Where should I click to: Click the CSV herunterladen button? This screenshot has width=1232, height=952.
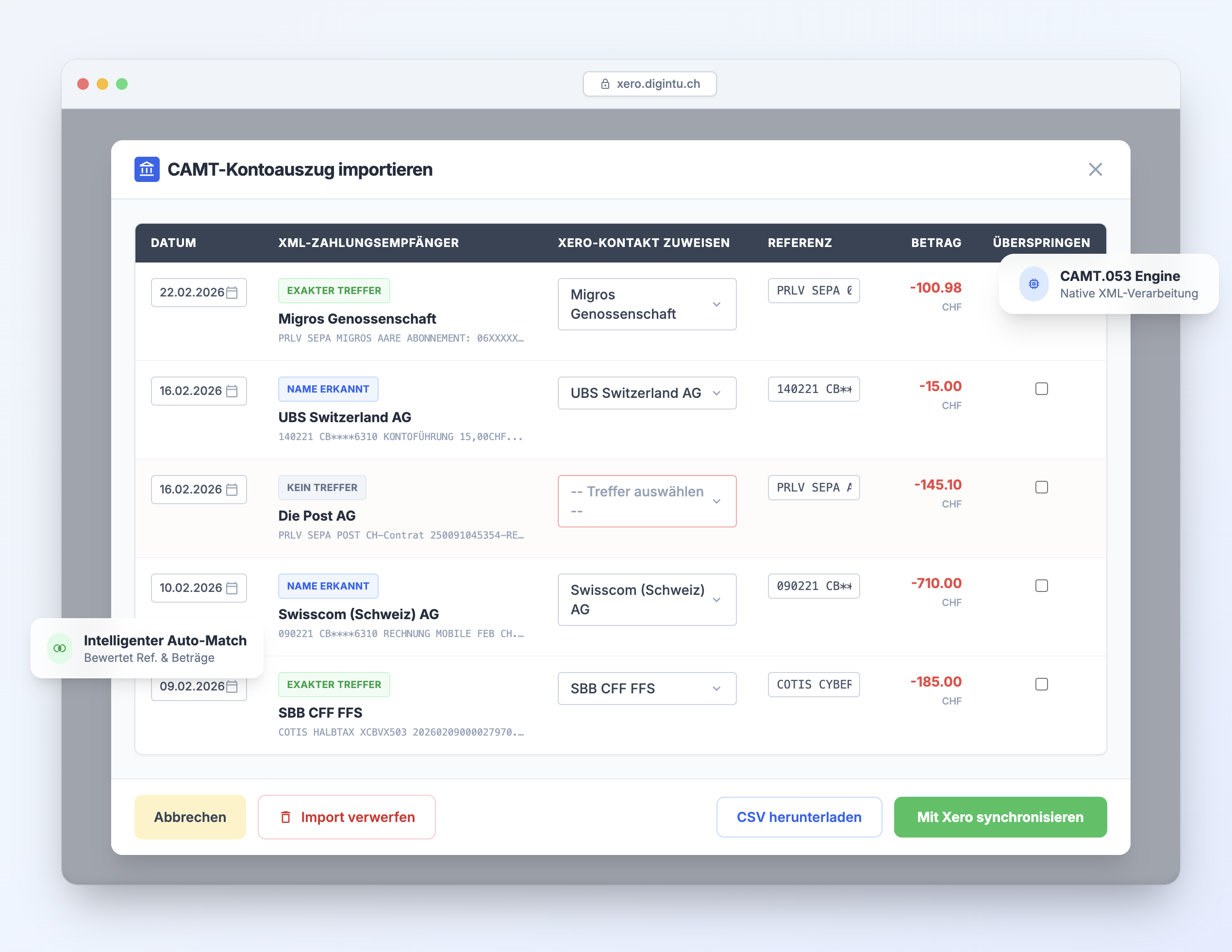click(x=799, y=817)
